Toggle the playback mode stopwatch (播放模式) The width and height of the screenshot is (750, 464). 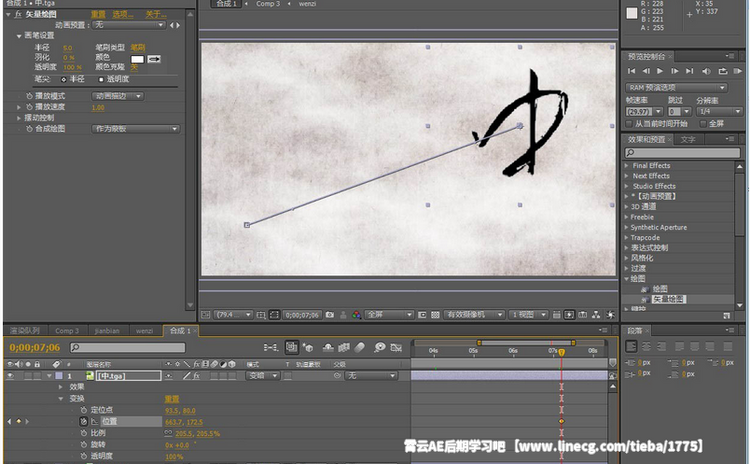pyautogui.click(x=30, y=96)
